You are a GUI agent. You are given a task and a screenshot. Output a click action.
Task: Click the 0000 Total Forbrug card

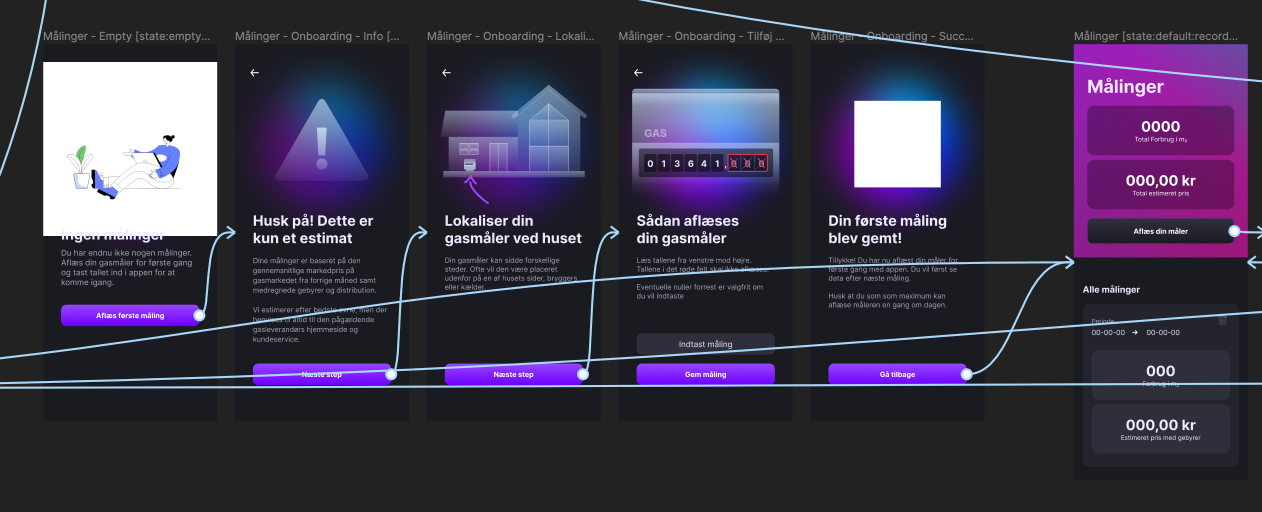click(x=1161, y=130)
